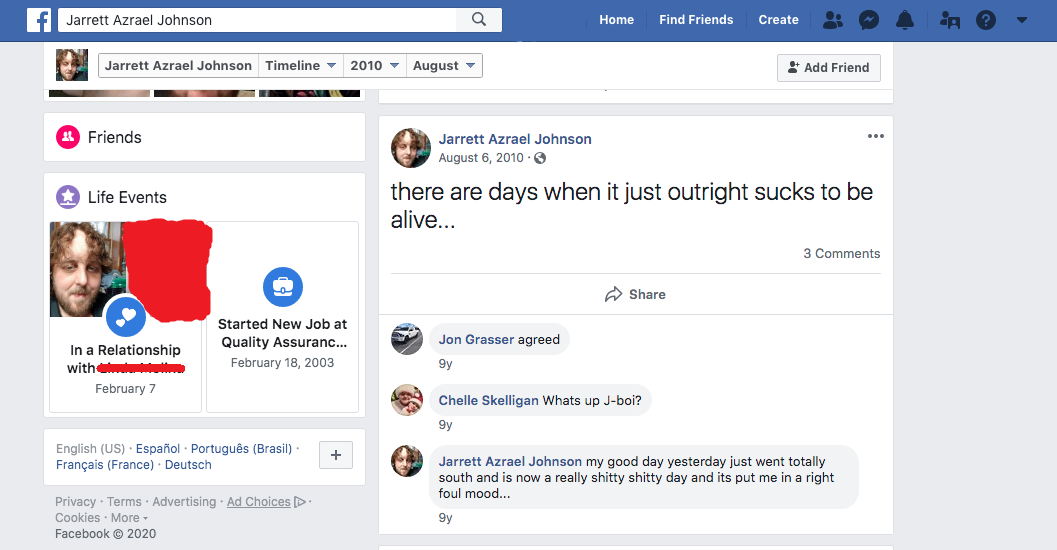1057x550 pixels.
Task: Click the Add Friend button
Action: [x=828, y=67]
